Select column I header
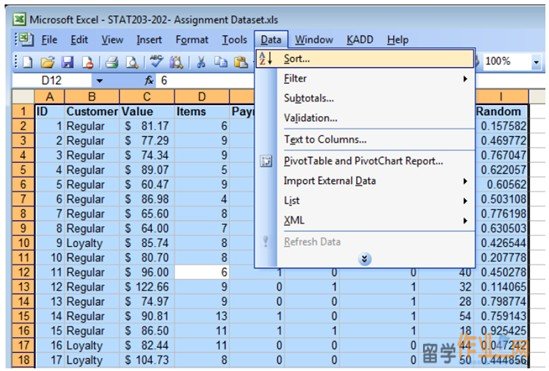This screenshot has width=549, height=371. coord(501,97)
